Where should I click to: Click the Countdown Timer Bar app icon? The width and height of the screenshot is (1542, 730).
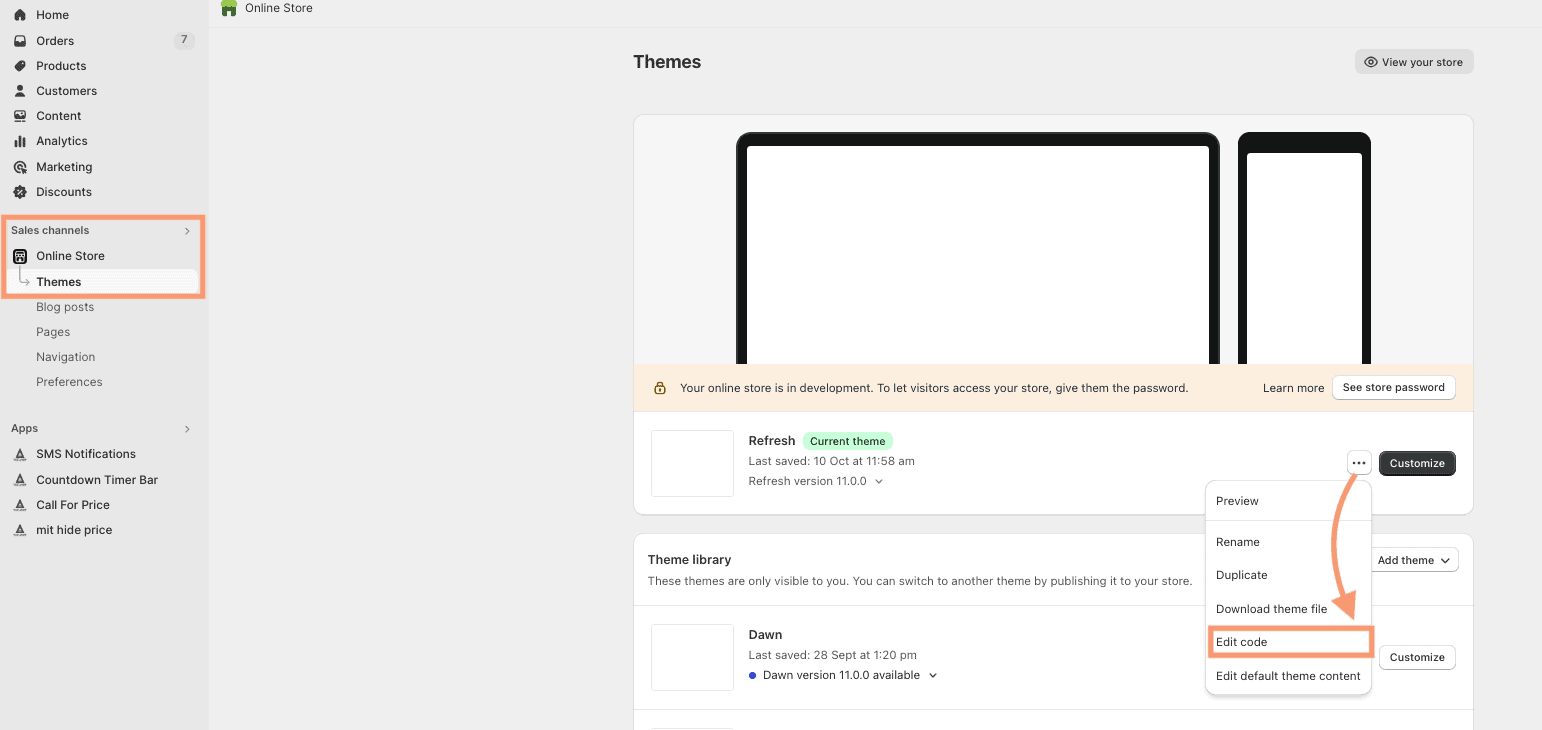(x=20, y=480)
